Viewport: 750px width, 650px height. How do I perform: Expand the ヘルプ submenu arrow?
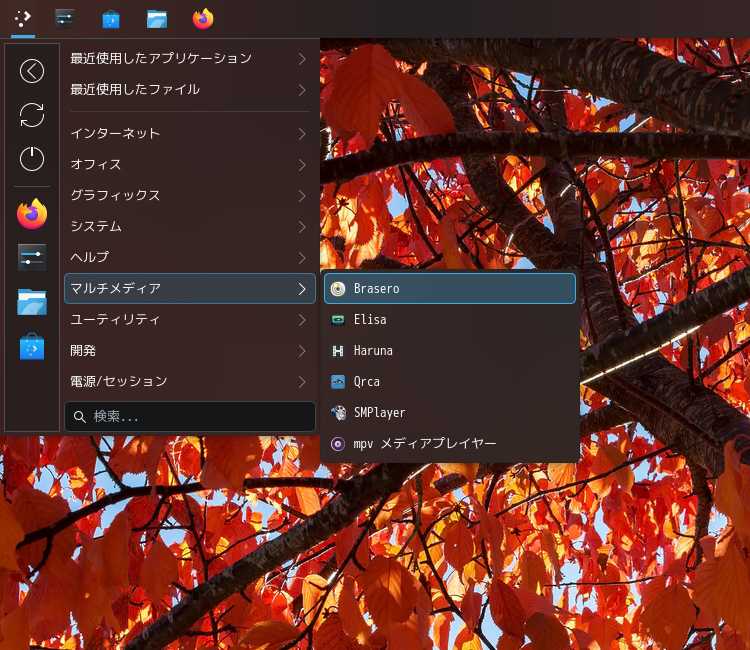(x=302, y=258)
